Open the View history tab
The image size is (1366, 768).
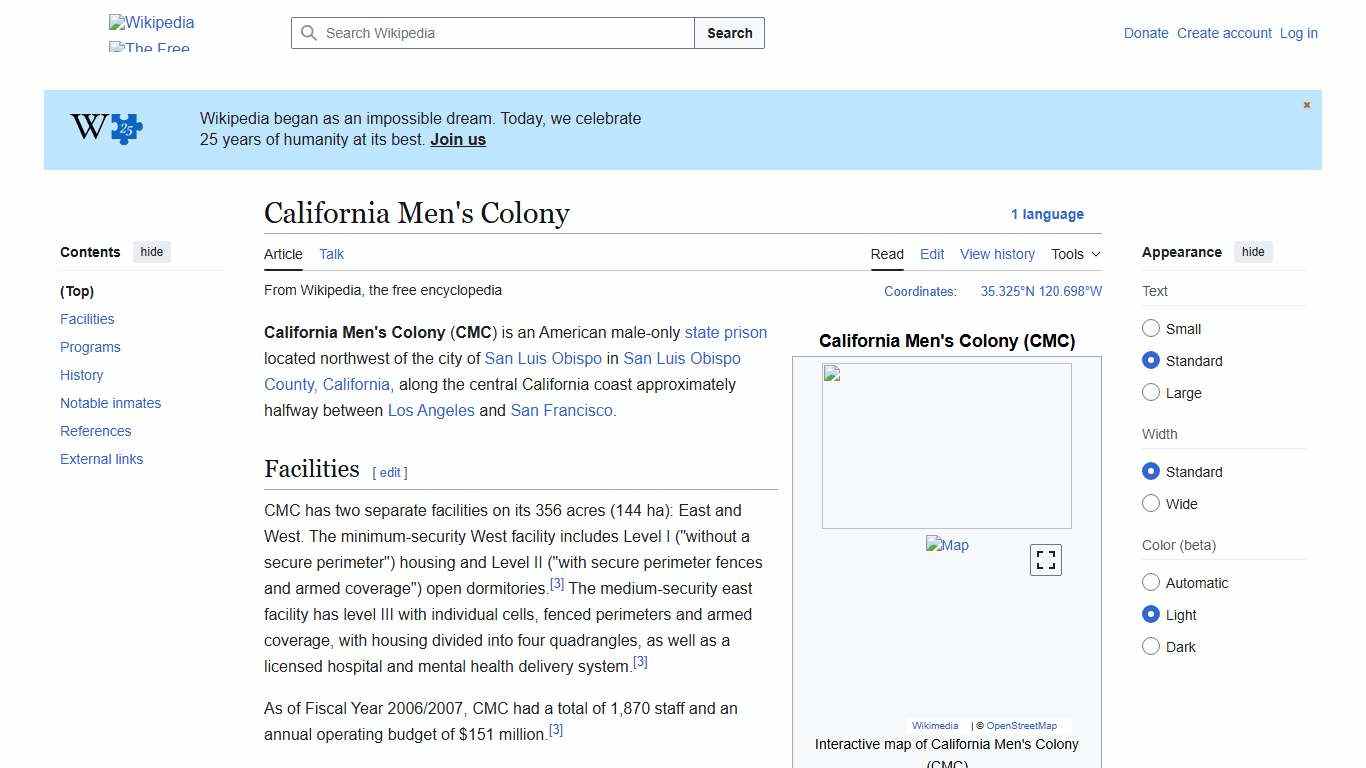pos(997,254)
